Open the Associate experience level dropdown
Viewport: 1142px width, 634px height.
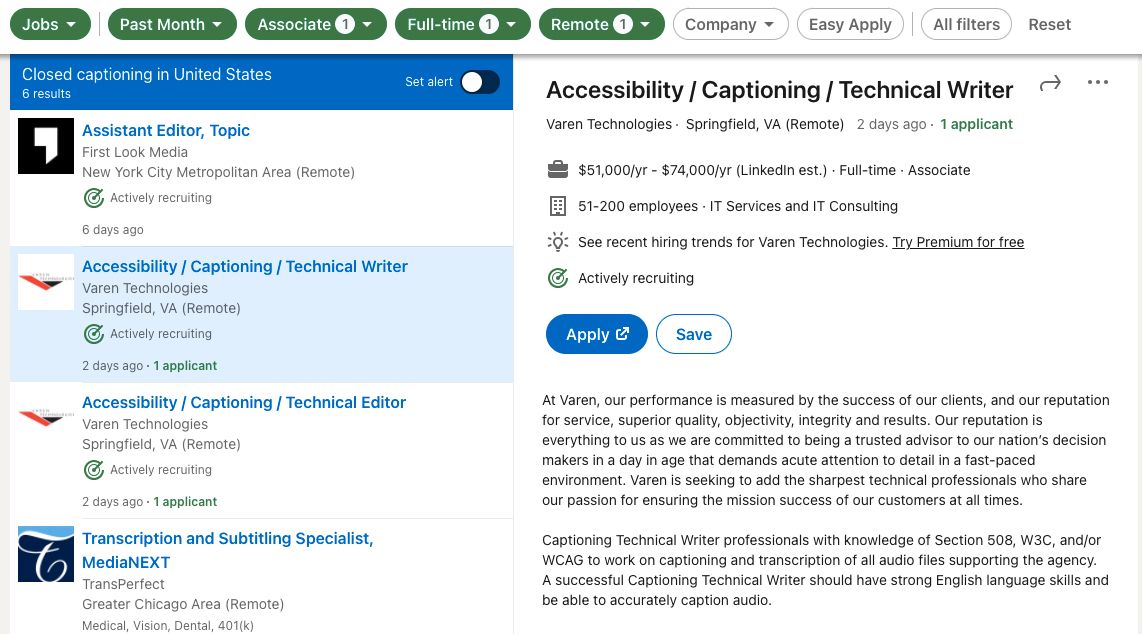tap(315, 22)
